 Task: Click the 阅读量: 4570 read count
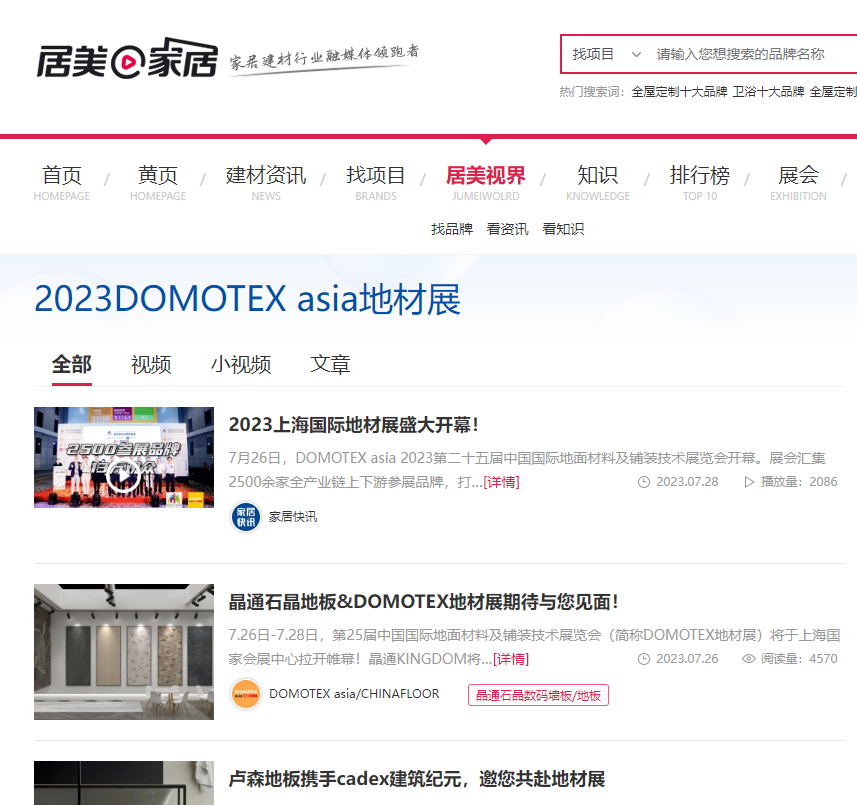(790, 659)
